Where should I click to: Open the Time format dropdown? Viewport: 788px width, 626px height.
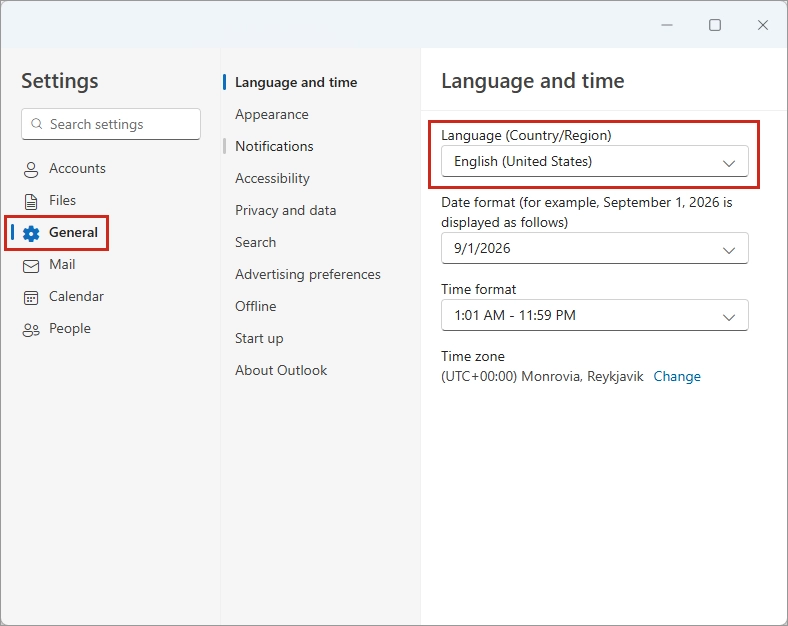click(x=594, y=316)
